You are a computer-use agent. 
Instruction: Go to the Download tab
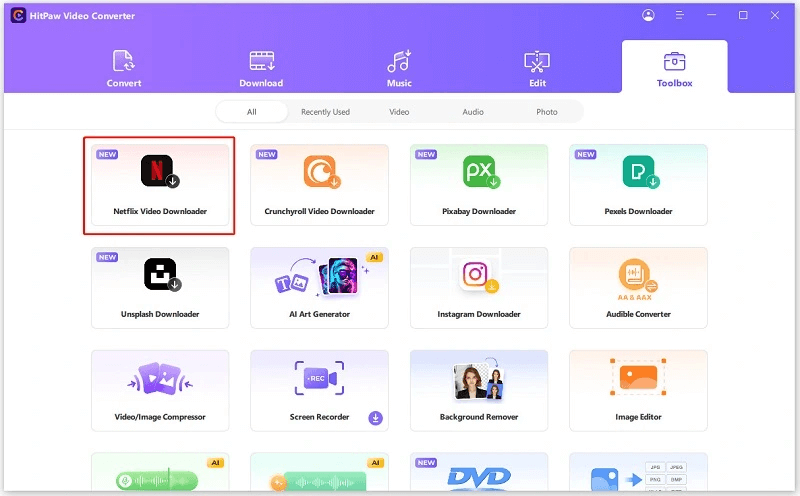point(261,68)
